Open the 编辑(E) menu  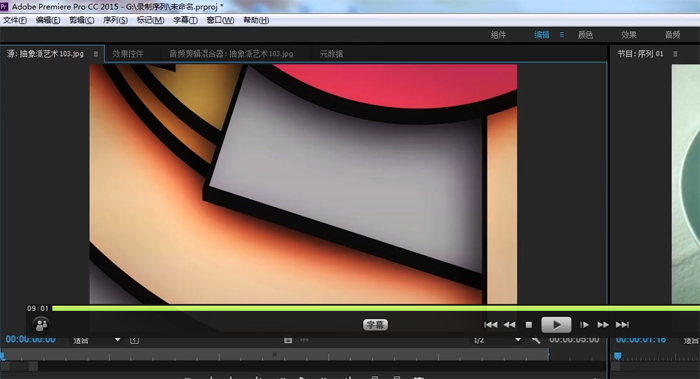point(48,20)
